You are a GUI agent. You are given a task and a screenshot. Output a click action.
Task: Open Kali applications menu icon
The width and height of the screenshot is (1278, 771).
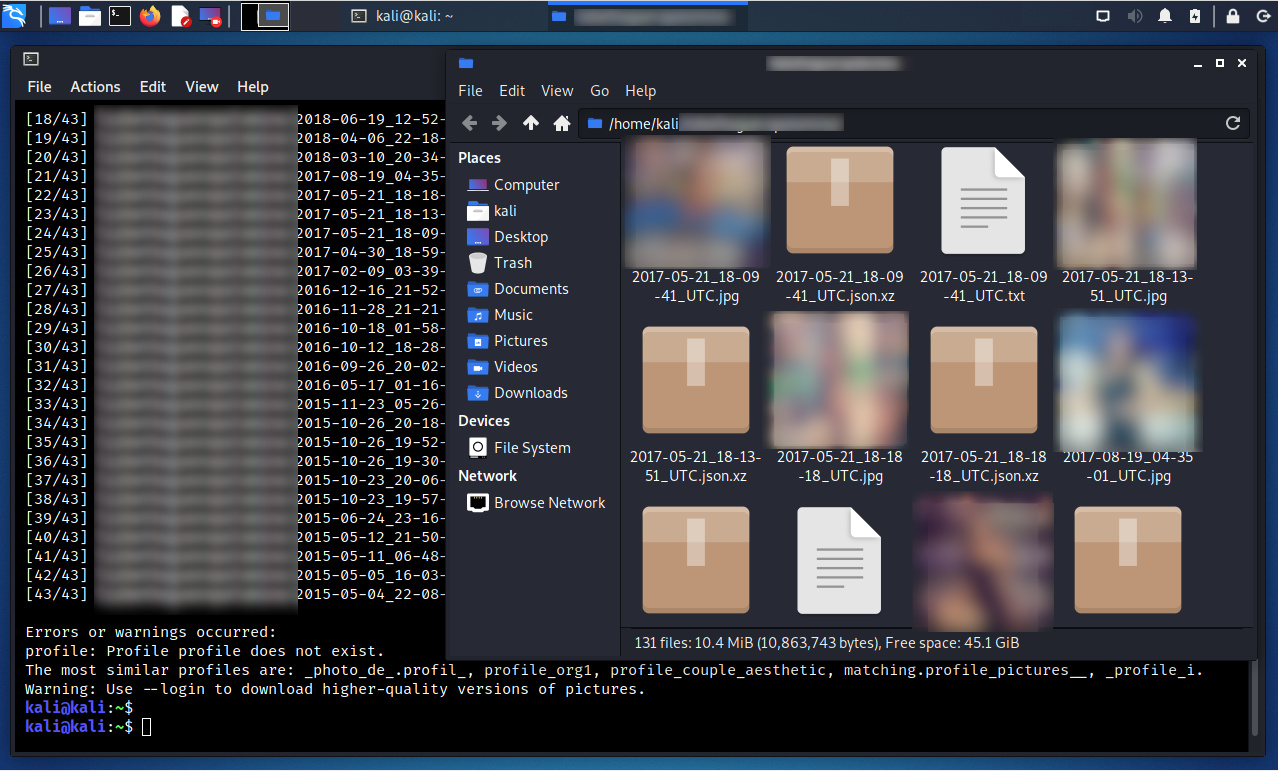click(15, 16)
